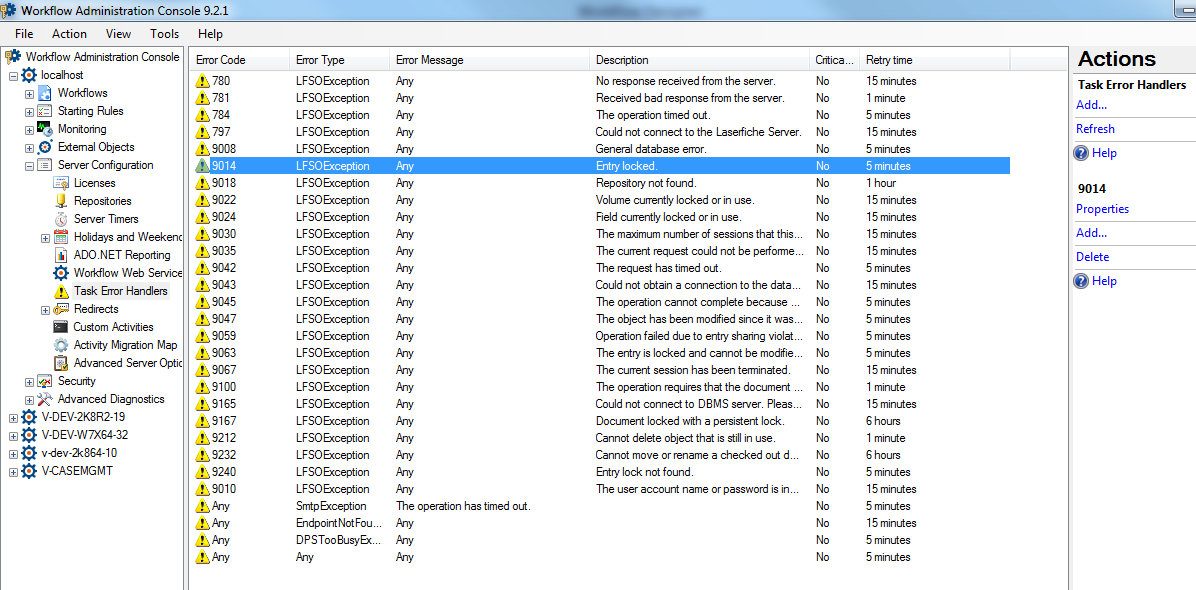Click the Security icon in tree

click(45, 381)
